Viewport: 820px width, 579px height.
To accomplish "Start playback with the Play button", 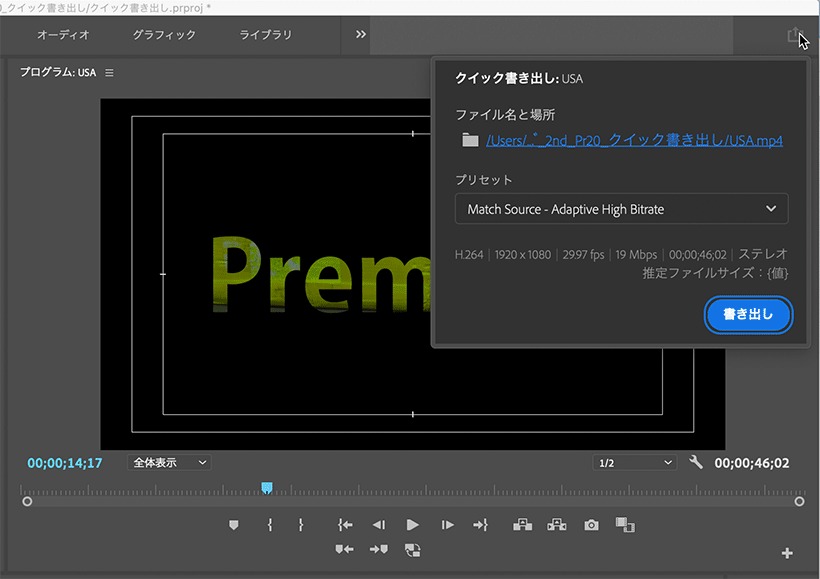I will (x=413, y=525).
